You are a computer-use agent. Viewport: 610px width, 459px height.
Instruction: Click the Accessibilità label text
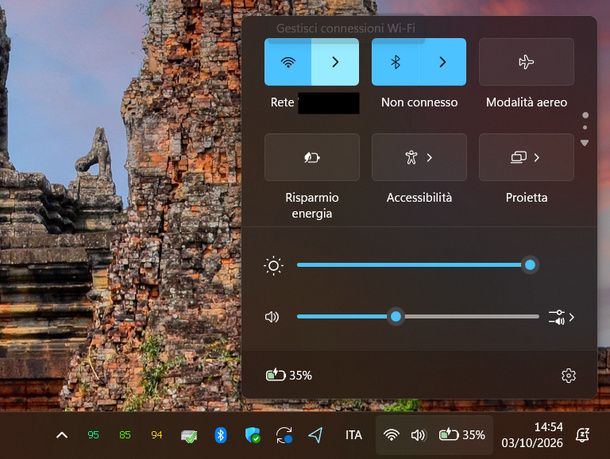tap(419, 198)
